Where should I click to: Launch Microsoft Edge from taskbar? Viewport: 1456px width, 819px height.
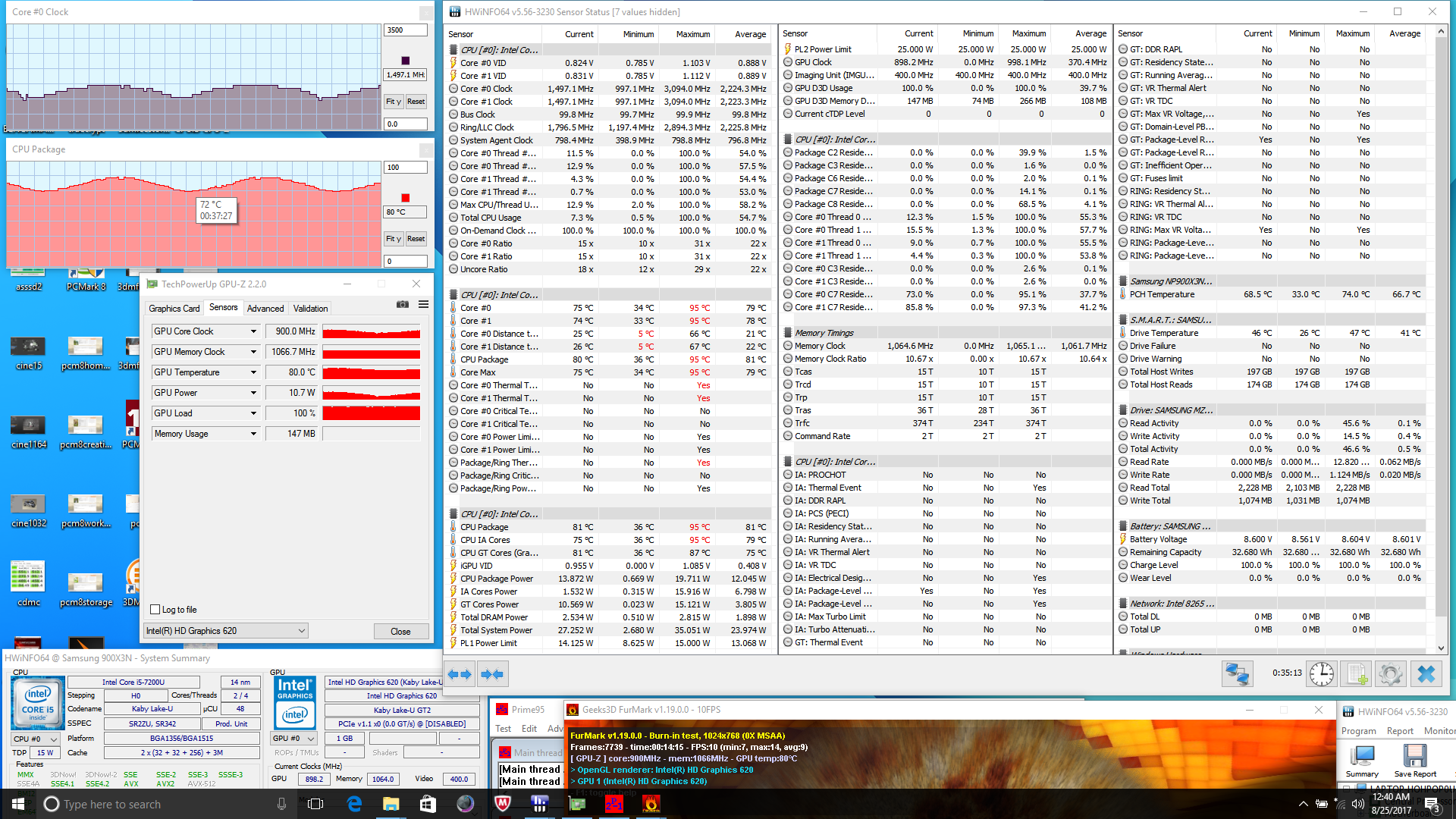click(x=354, y=804)
